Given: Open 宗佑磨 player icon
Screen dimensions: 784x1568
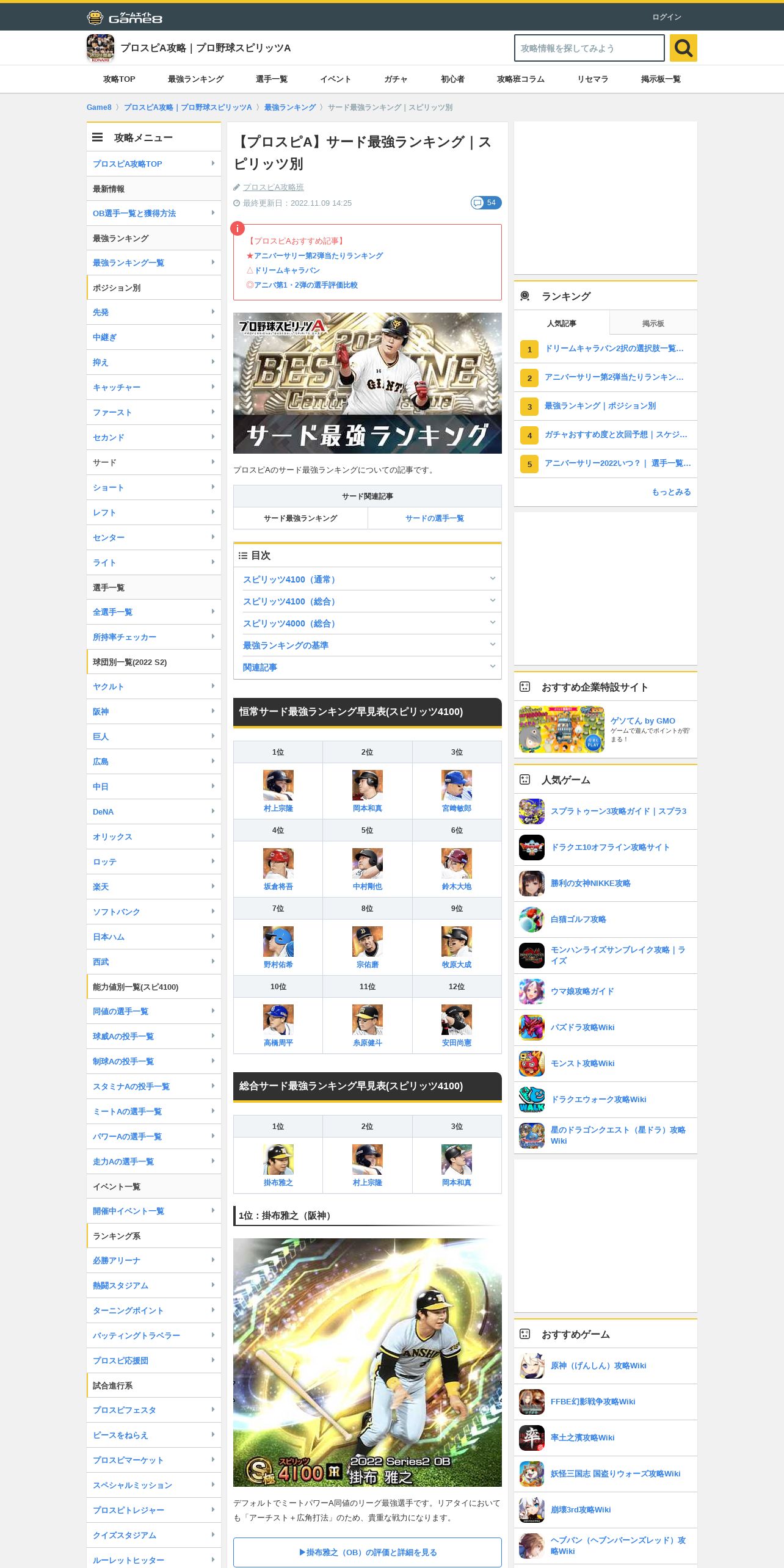Looking at the screenshot, I should pos(368,942).
